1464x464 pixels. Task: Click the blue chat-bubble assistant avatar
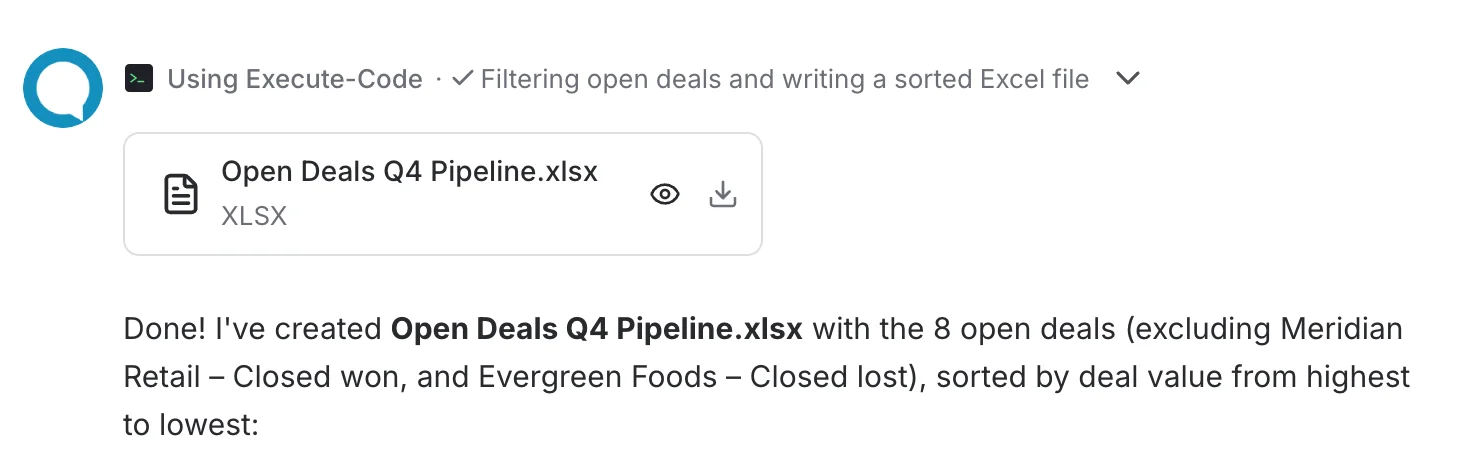point(63,88)
